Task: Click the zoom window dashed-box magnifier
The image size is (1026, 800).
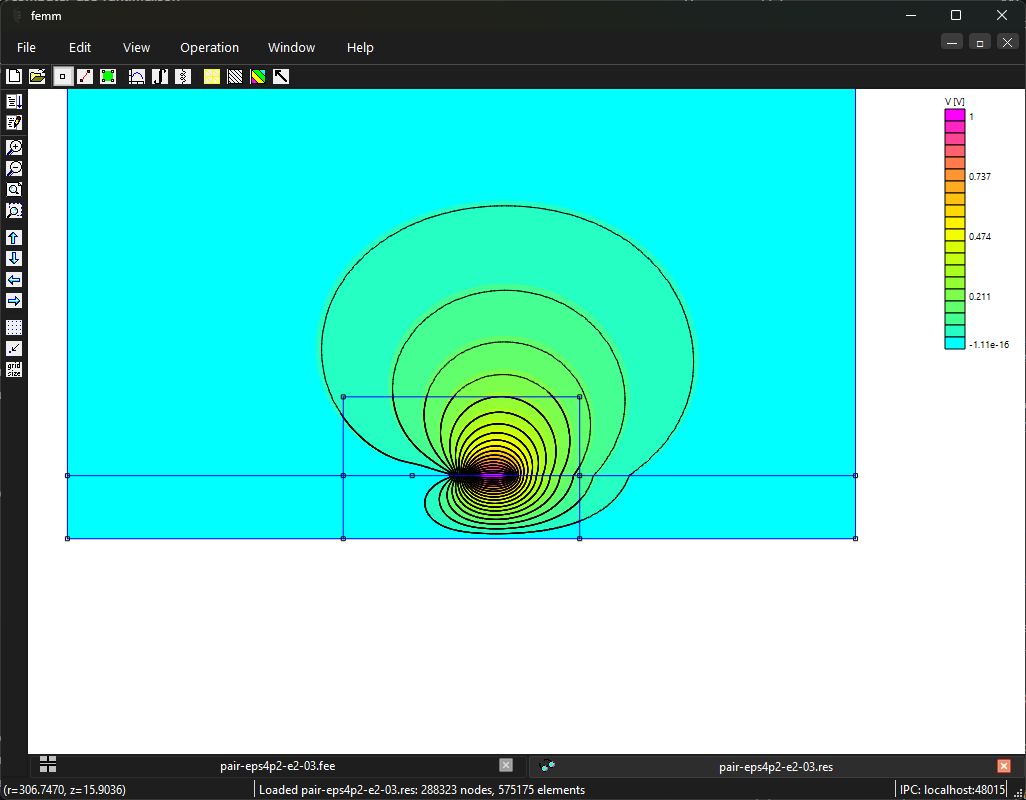Action: point(14,210)
